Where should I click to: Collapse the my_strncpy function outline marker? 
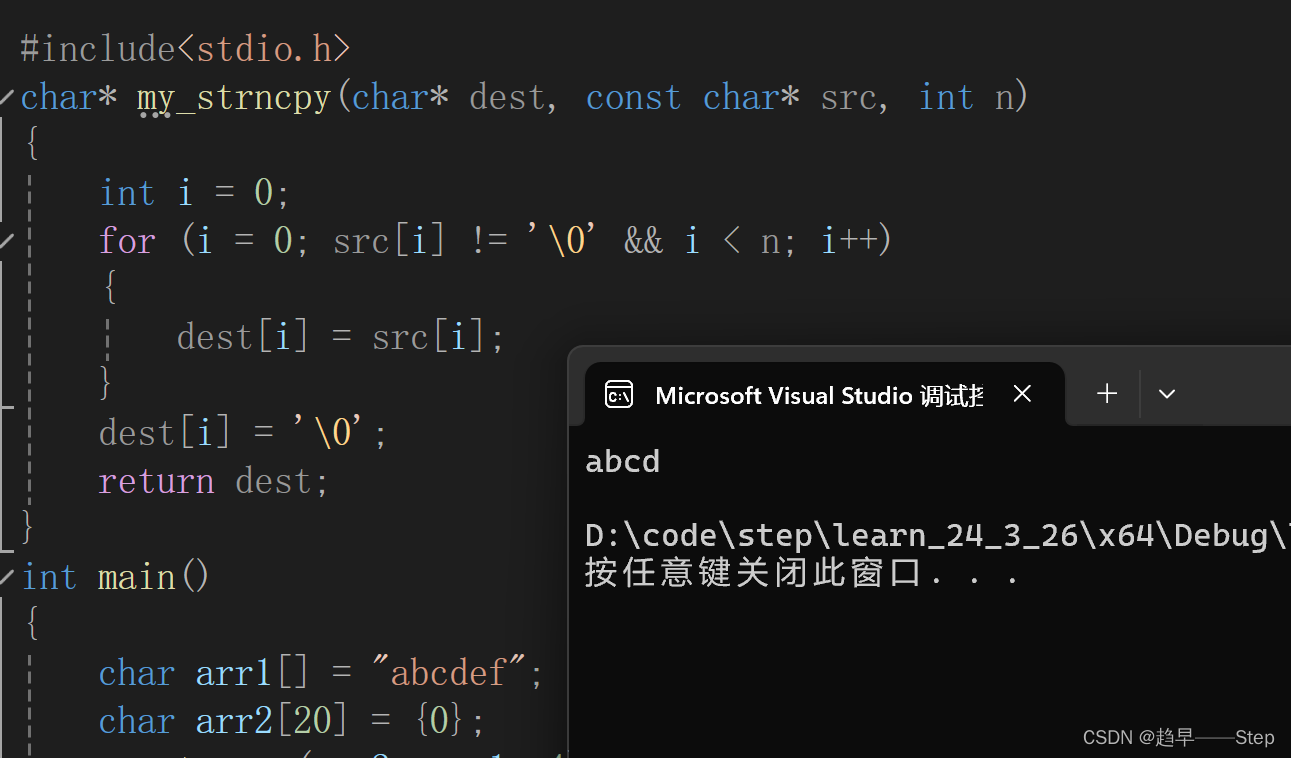(x=7, y=98)
